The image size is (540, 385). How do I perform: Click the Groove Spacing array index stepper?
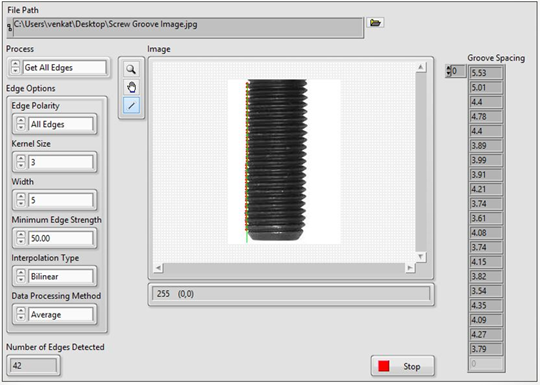pos(448,71)
